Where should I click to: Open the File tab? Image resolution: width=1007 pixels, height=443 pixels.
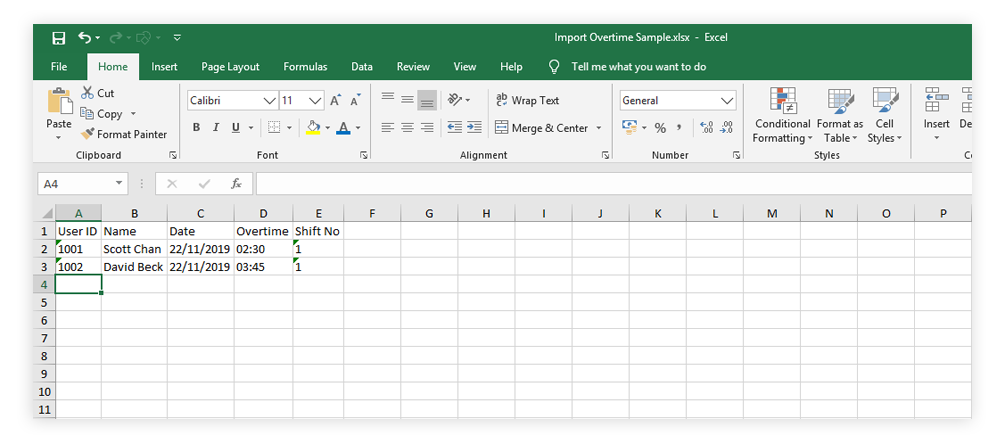tap(59, 67)
